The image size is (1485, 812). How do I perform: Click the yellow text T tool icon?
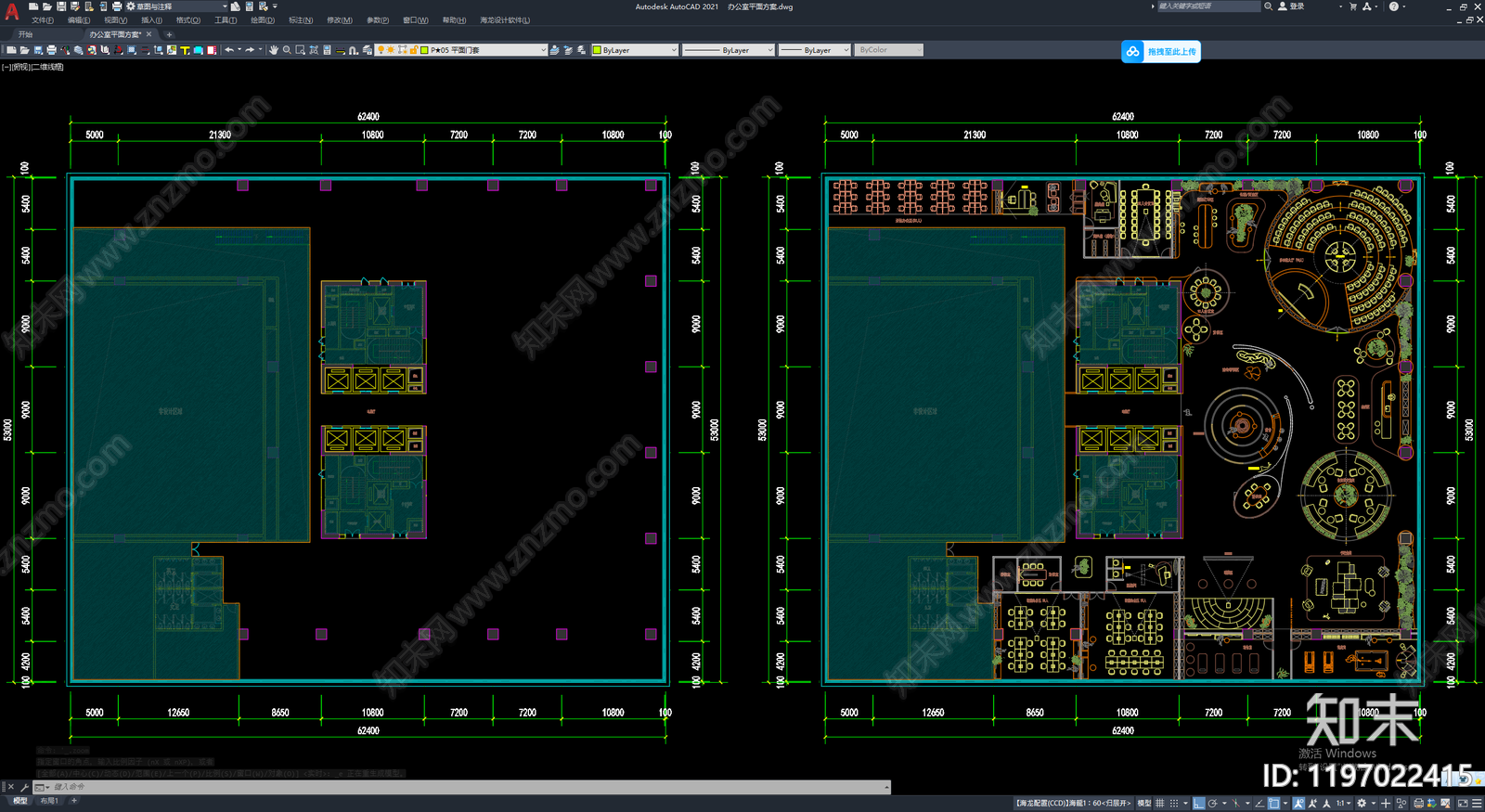185,50
